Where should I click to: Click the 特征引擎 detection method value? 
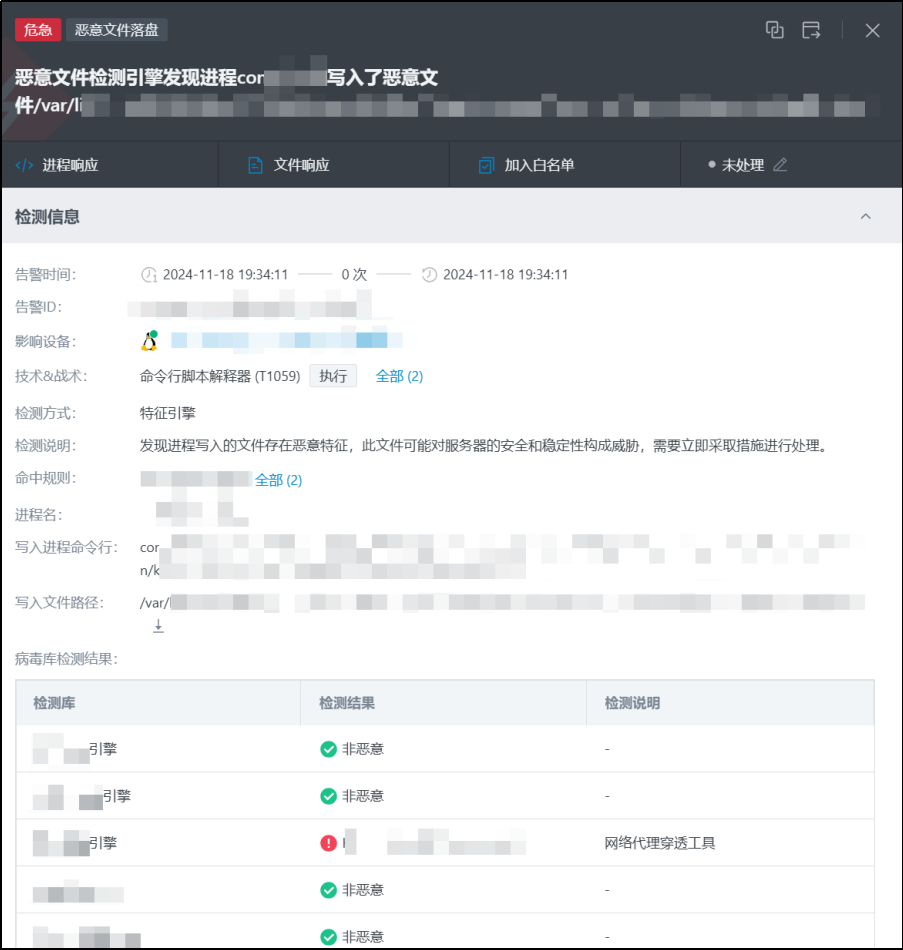(x=168, y=413)
